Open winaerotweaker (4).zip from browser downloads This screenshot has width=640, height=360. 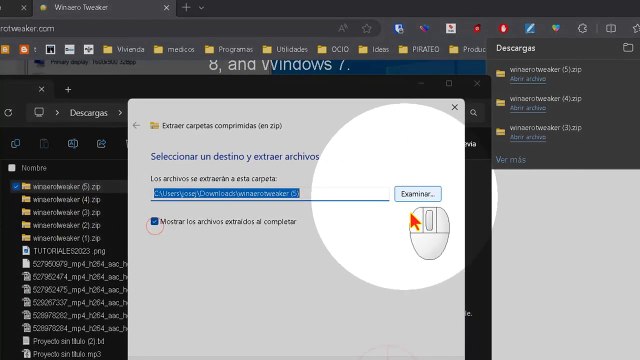528,108
